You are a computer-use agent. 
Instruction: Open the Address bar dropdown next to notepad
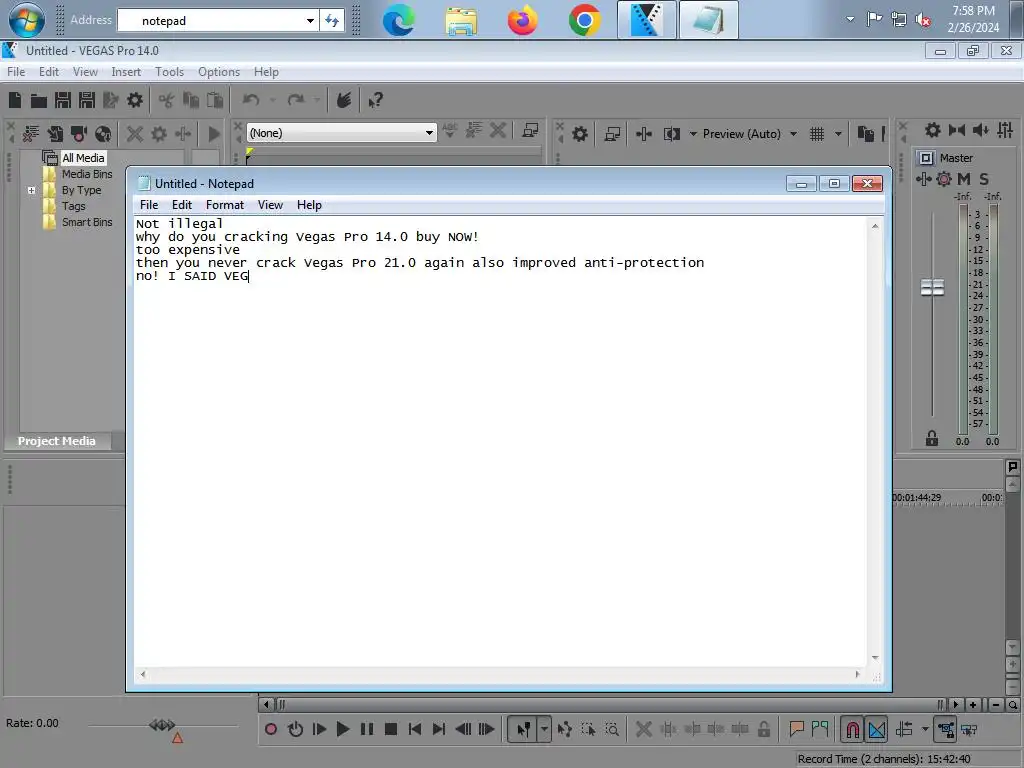[310, 21]
